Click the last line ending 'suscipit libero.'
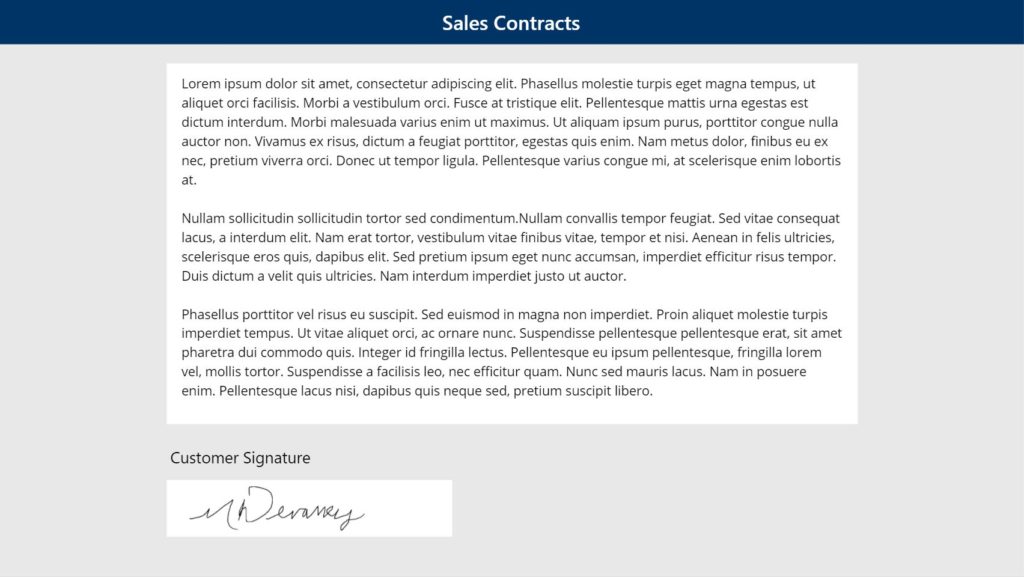This screenshot has width=1024, height=577. pos(417,390)
